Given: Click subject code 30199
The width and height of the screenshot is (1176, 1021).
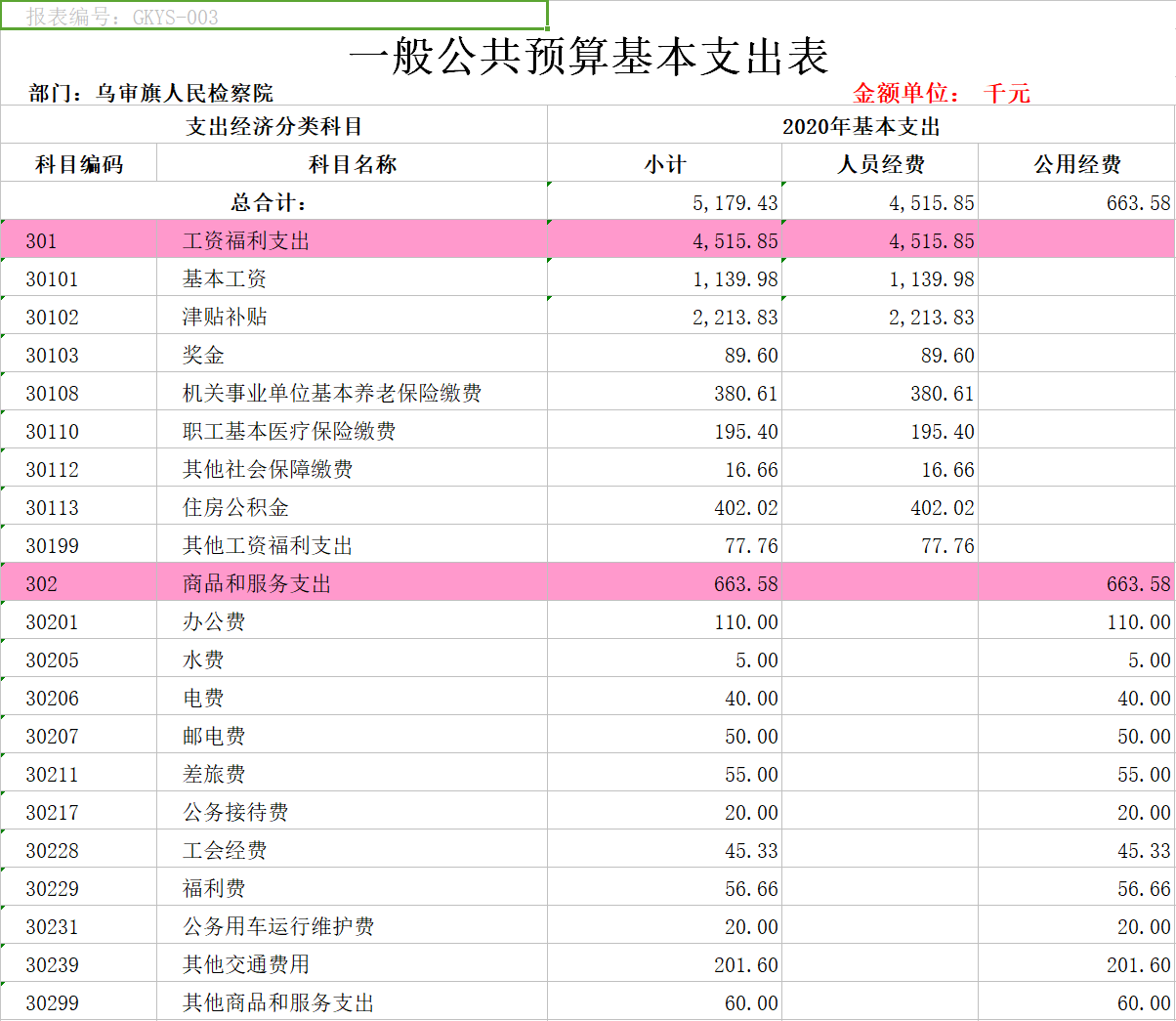Looking at the screenshot, I should 79,544.
